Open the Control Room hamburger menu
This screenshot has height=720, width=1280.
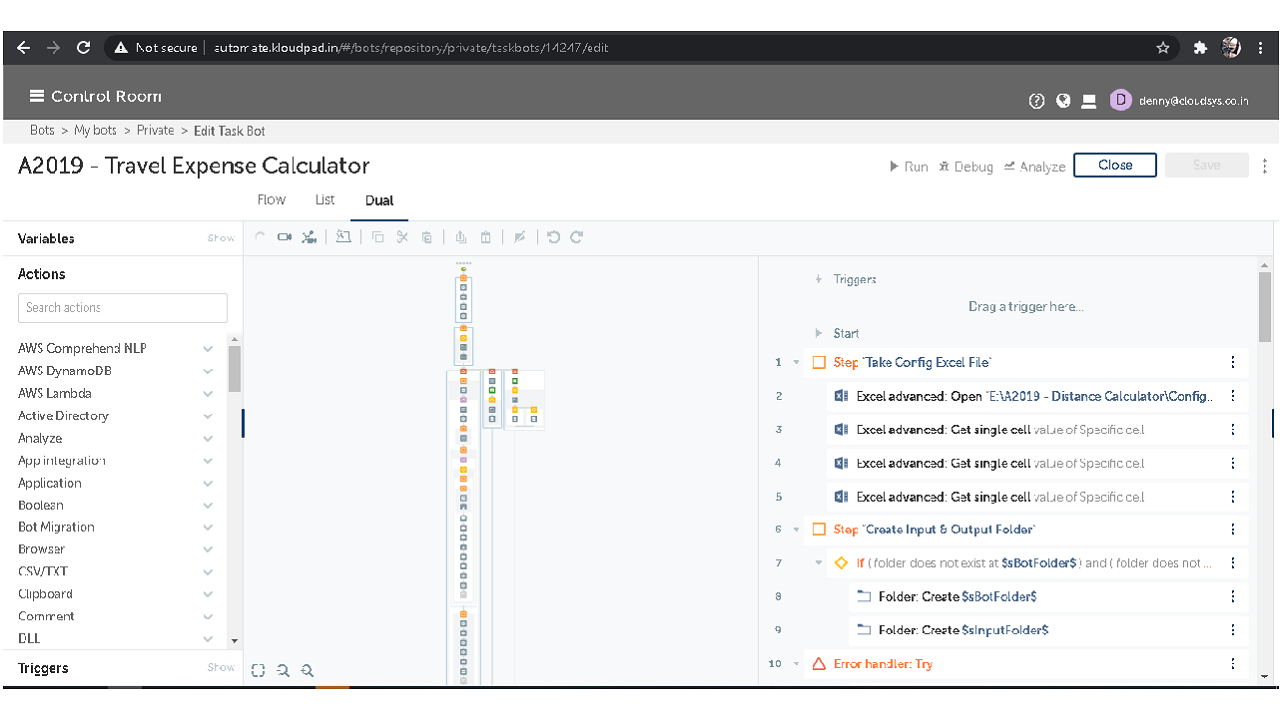37,96
